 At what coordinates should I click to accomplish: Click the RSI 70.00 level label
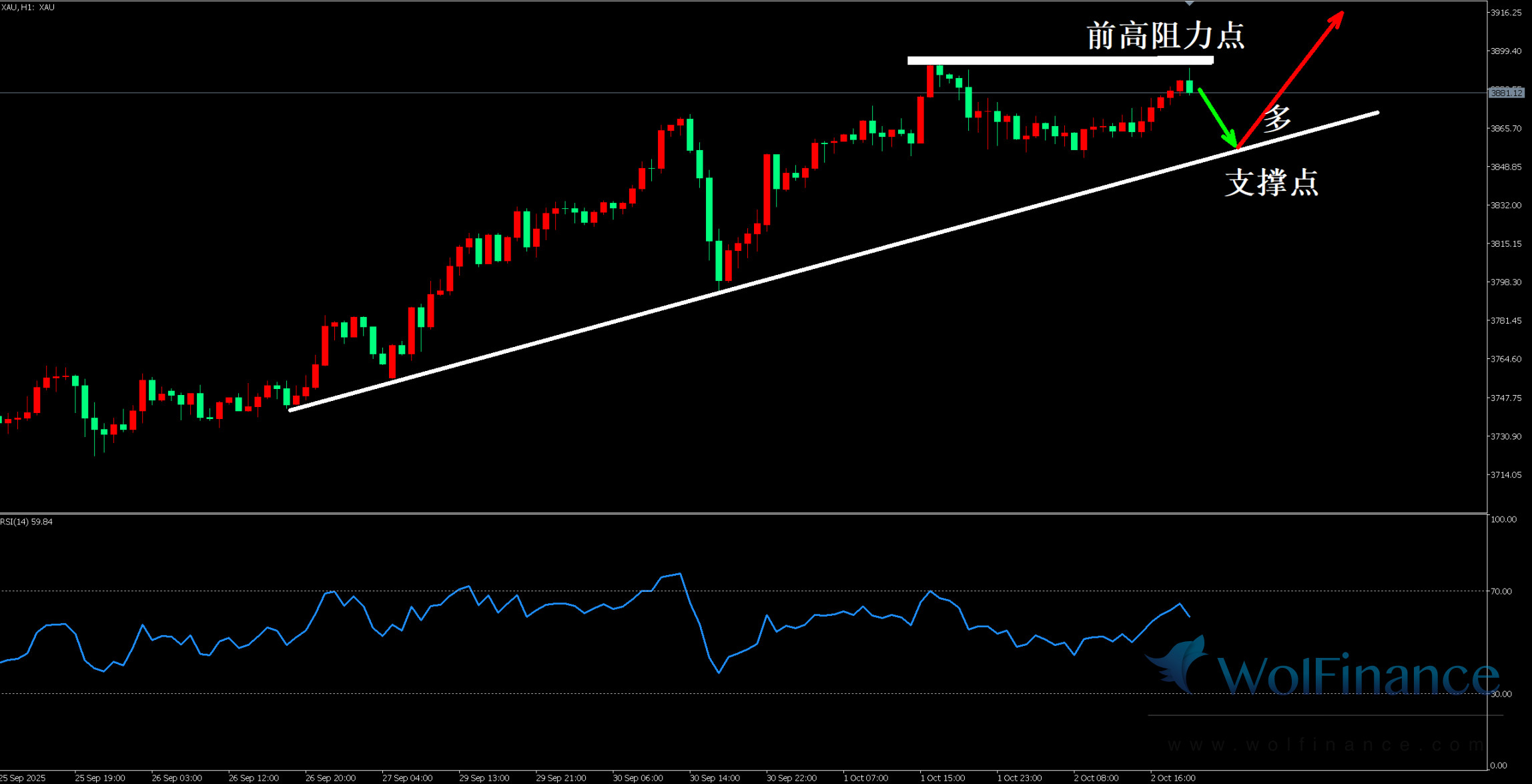[1501, 591]
